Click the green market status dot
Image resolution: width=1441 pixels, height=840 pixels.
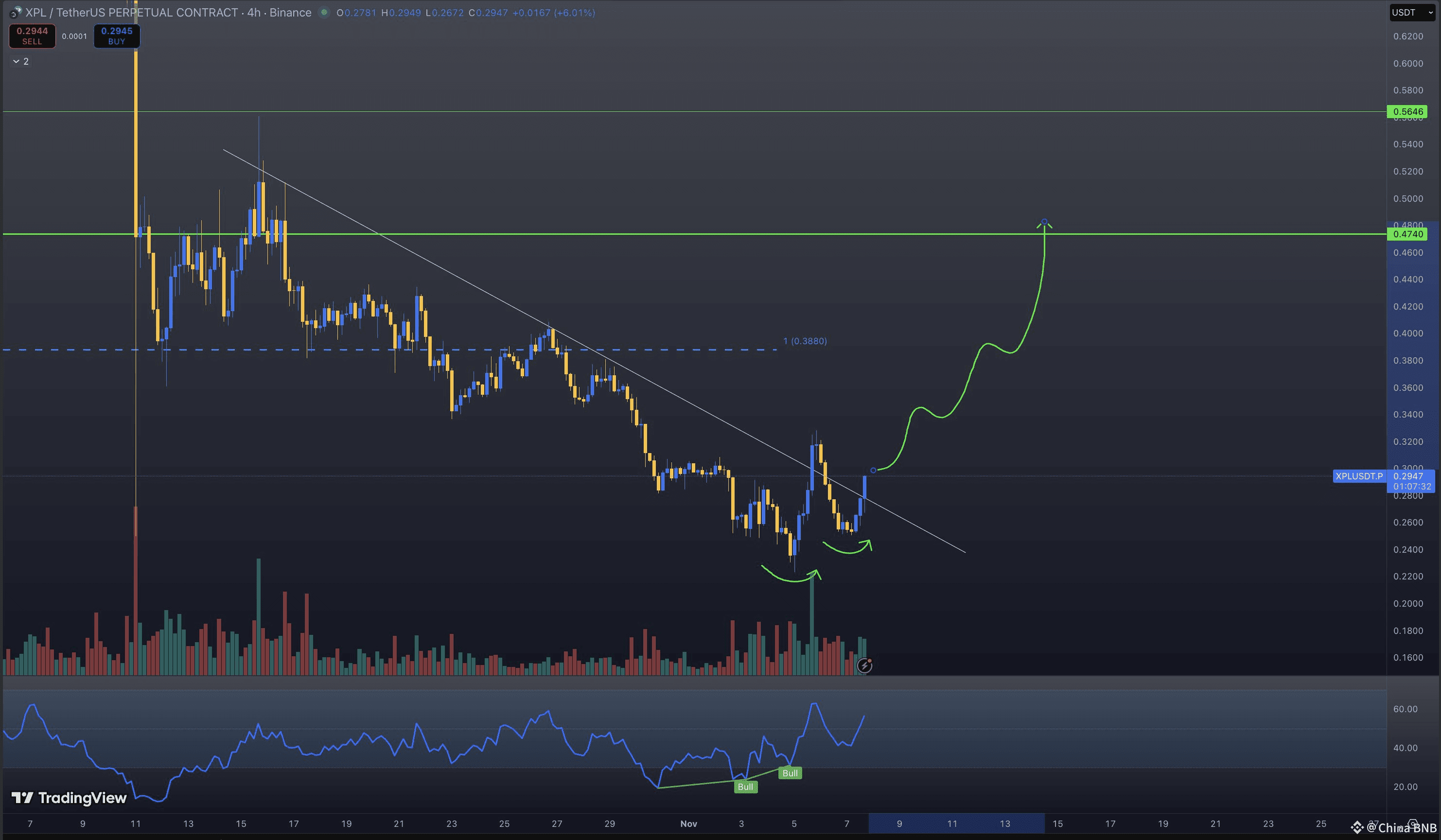[x=324, y=12]
